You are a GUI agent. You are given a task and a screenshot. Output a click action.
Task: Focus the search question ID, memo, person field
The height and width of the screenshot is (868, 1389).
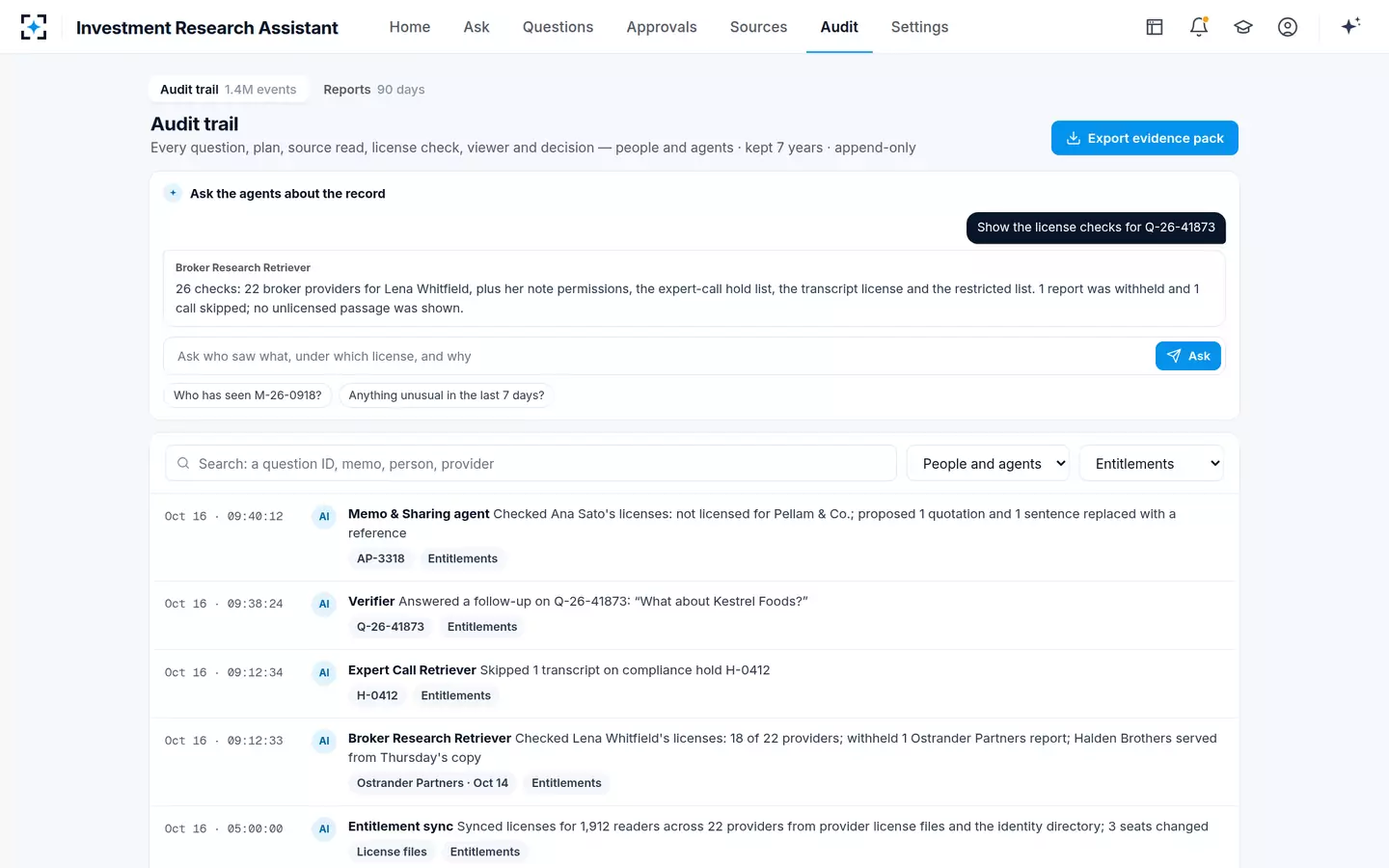[531, 463]
